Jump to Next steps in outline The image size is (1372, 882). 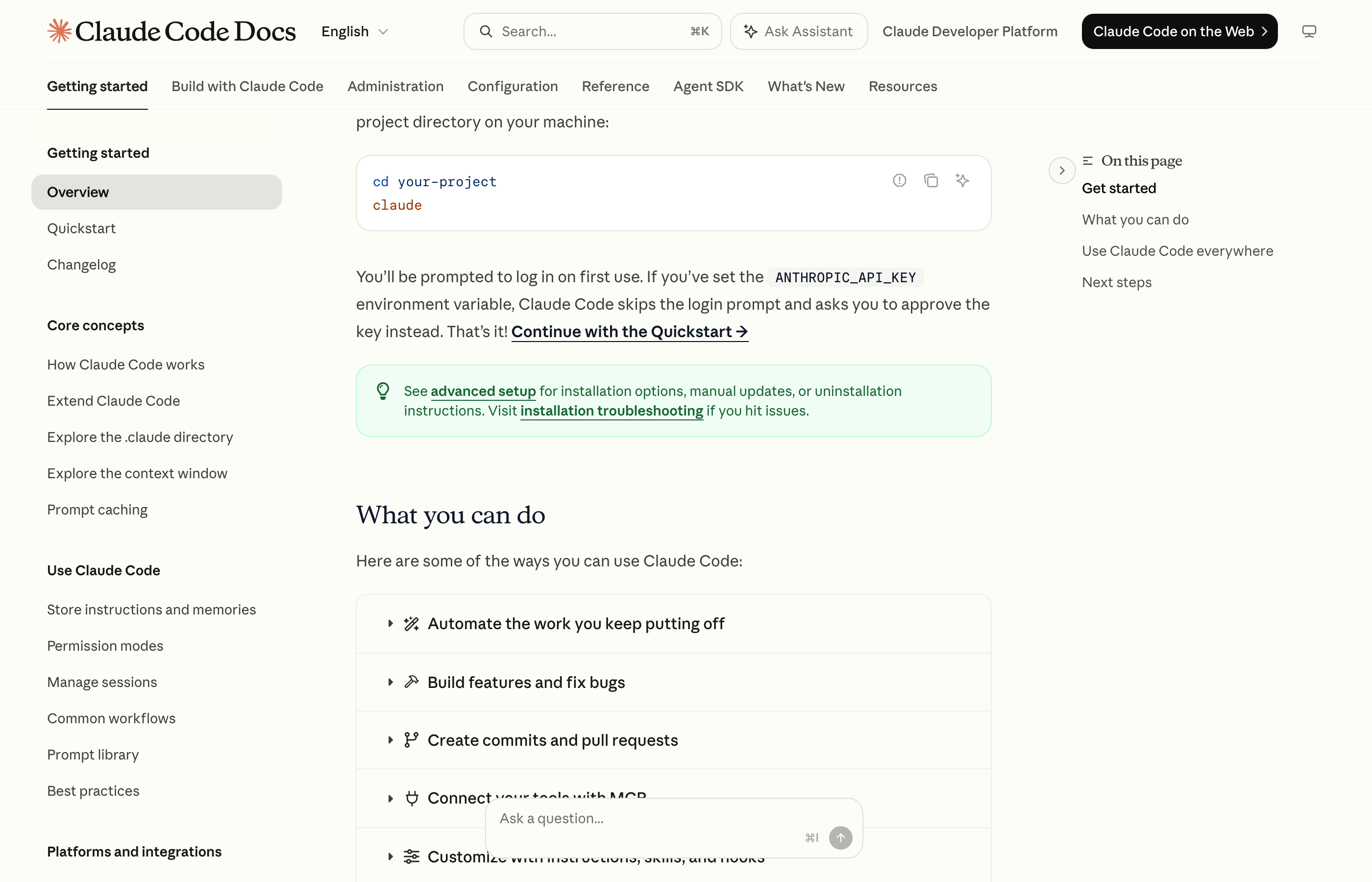(1116, 282)
